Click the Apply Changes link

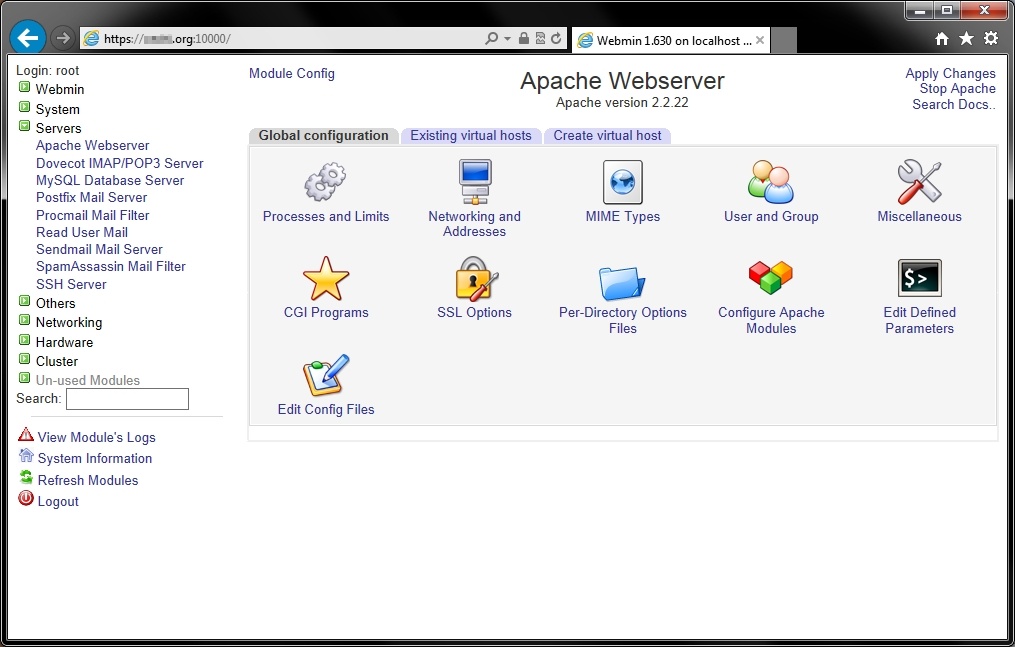(950, 73)
